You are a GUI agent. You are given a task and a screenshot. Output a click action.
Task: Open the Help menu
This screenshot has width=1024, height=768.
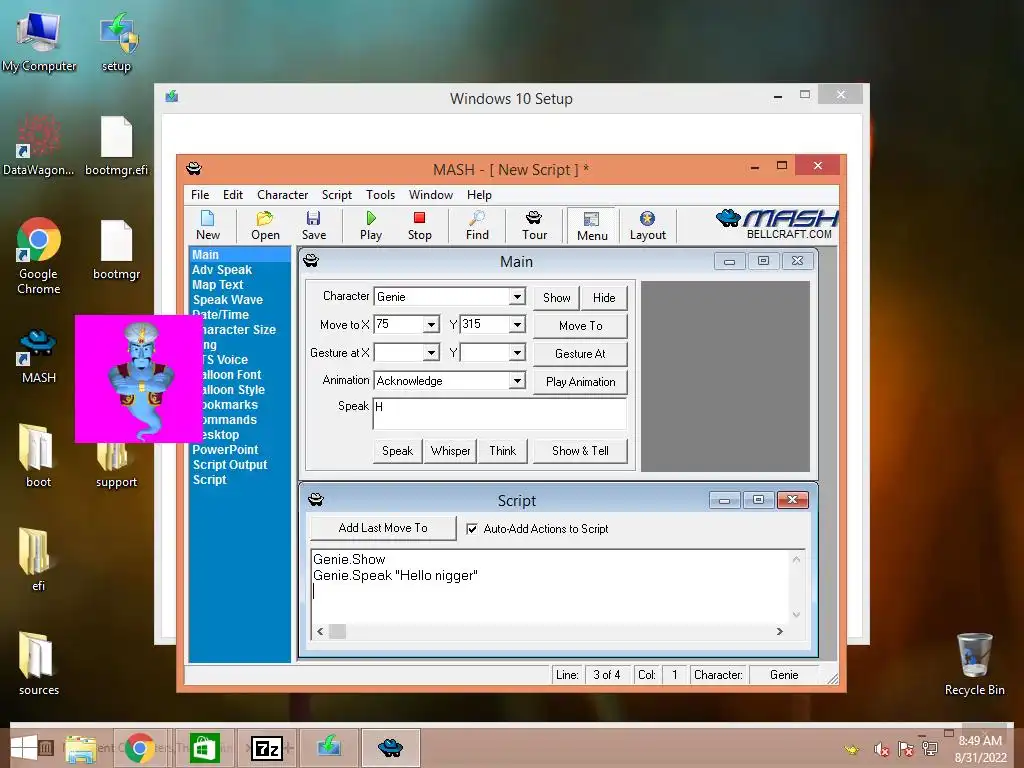(x=479, y=195)
